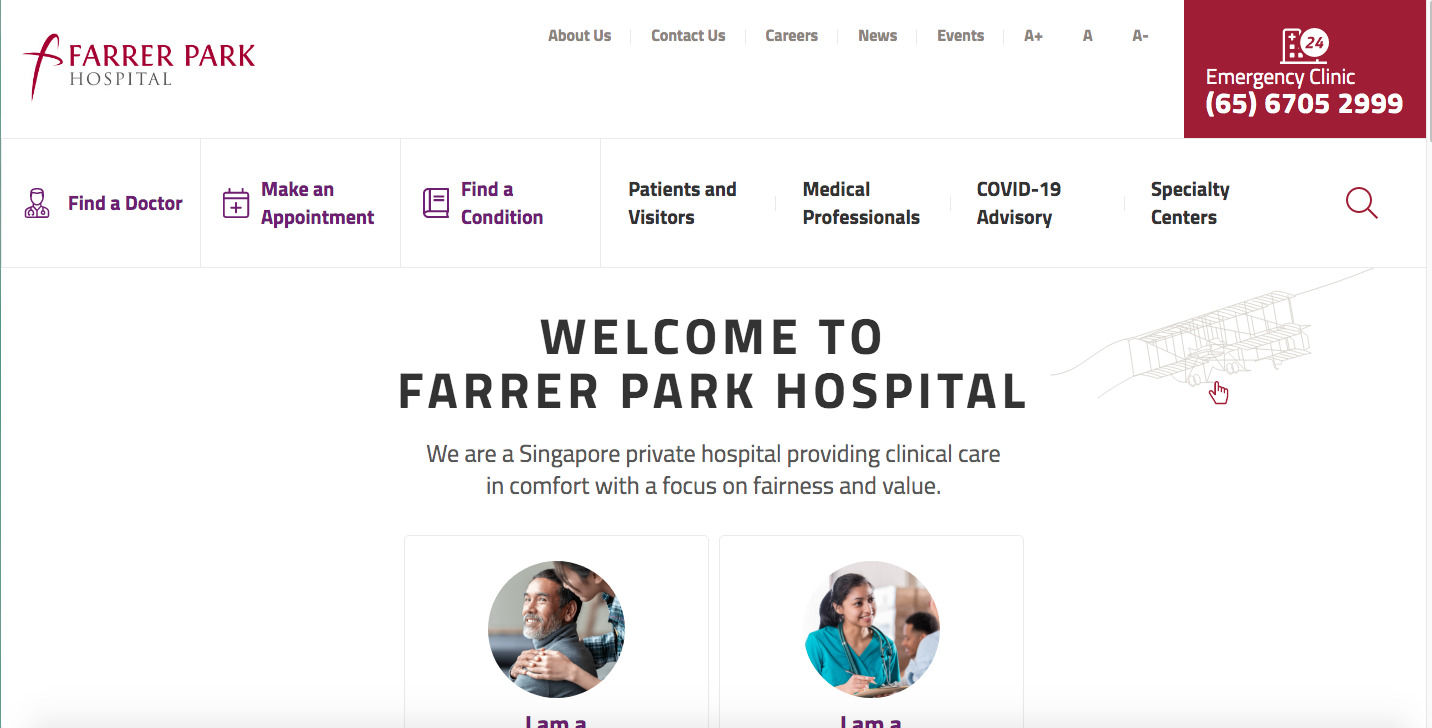Viewport: 1432px width, 728px height.
Task: Expand the Medical Professionals menu
Action: click(x=861, y=203)
